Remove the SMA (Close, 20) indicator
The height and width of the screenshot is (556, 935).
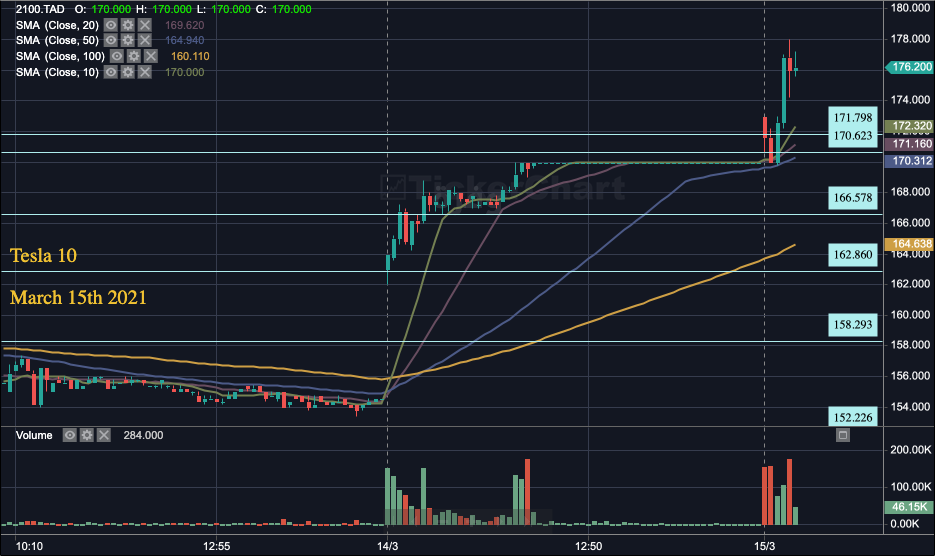coord(145,25)
